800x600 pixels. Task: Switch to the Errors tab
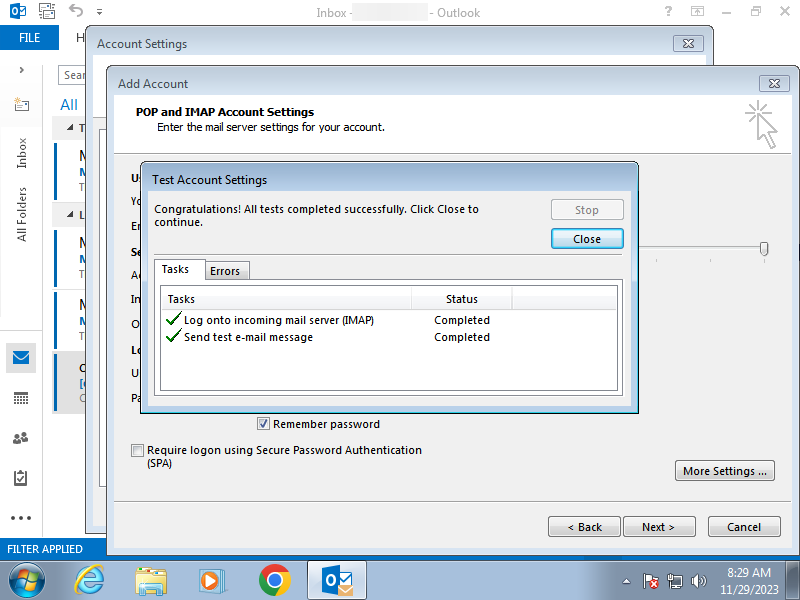pyautogui.click(x=225, y=271)
